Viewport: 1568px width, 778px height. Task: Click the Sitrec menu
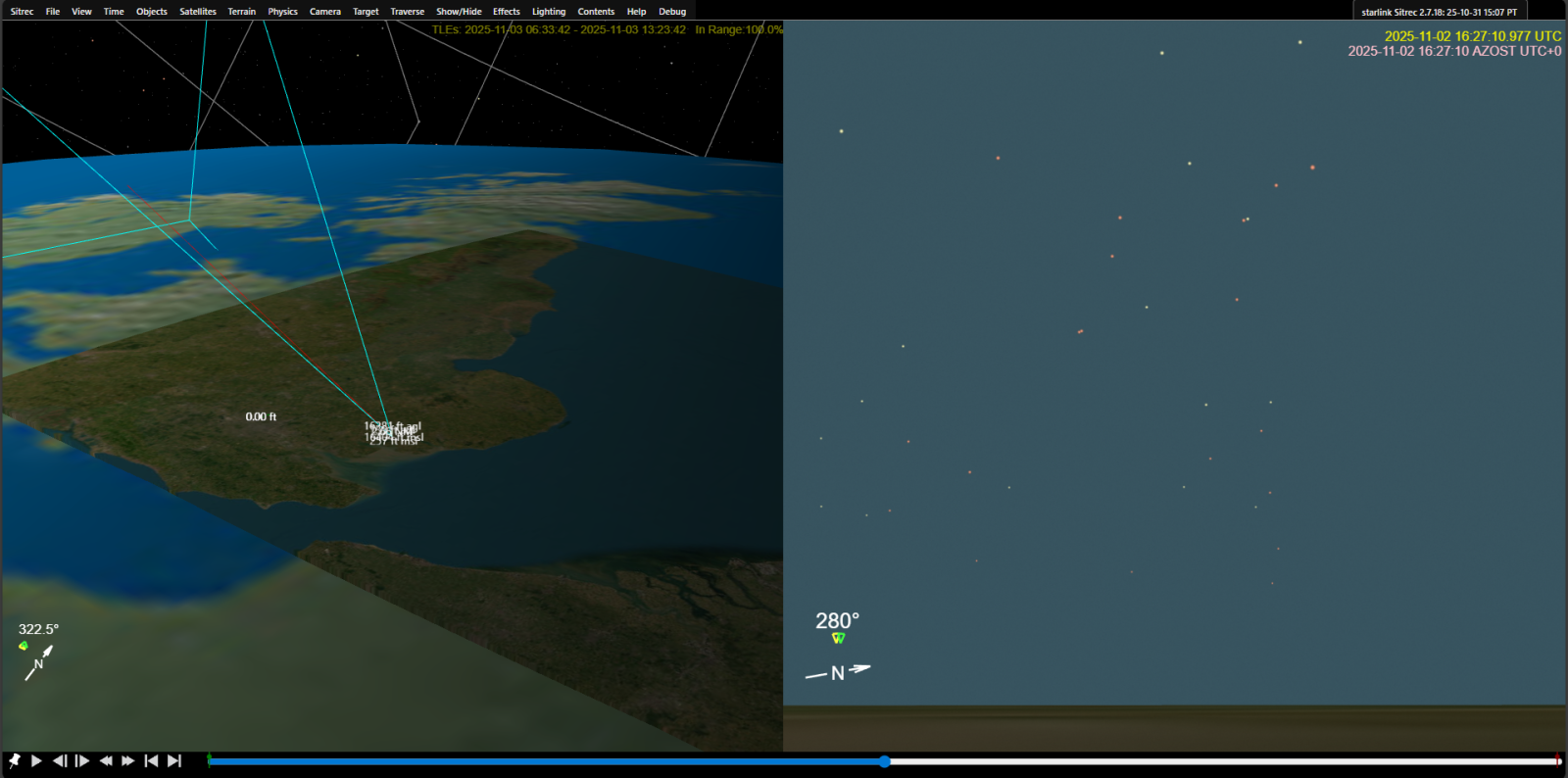click(x=22, y=12)
